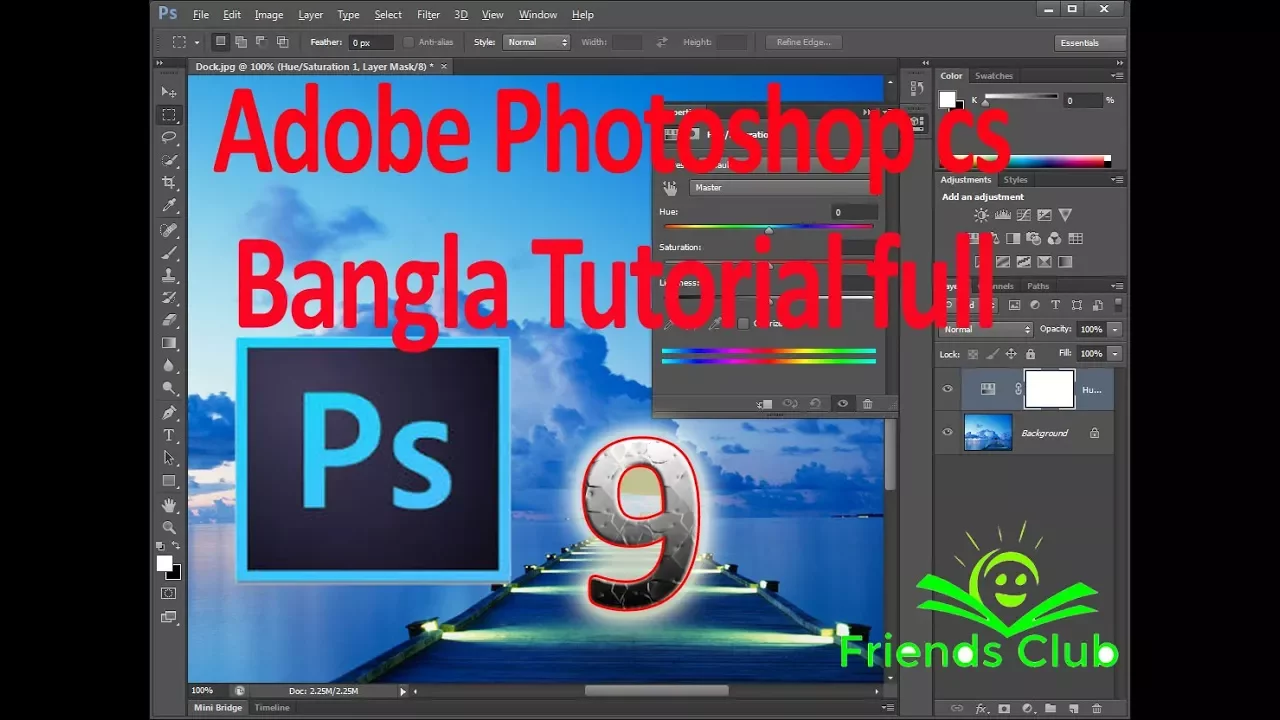Image resolution: width=1280 pixels, height=720 pixels.
Task: Toggle Quick Mask mode
Action: 169,593
